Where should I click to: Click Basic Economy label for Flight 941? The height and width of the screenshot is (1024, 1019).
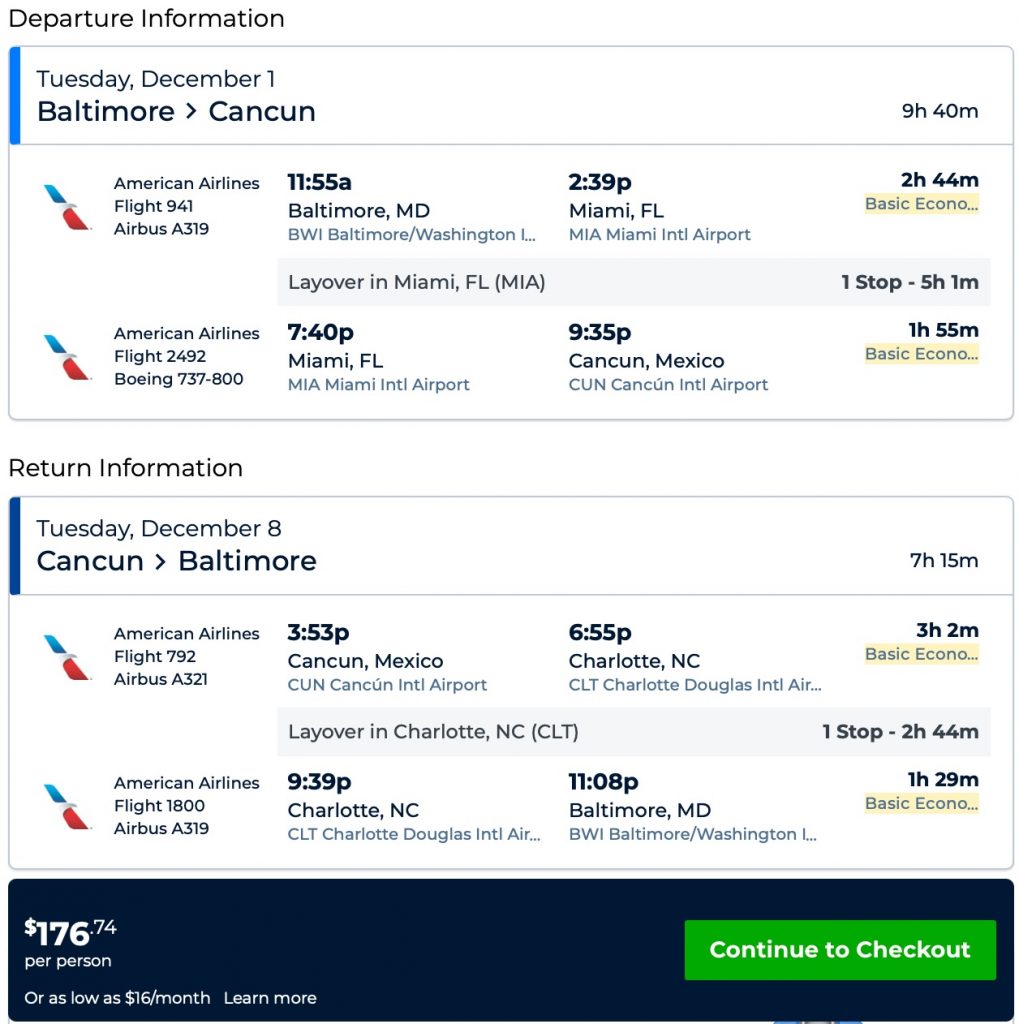(921, 204)
